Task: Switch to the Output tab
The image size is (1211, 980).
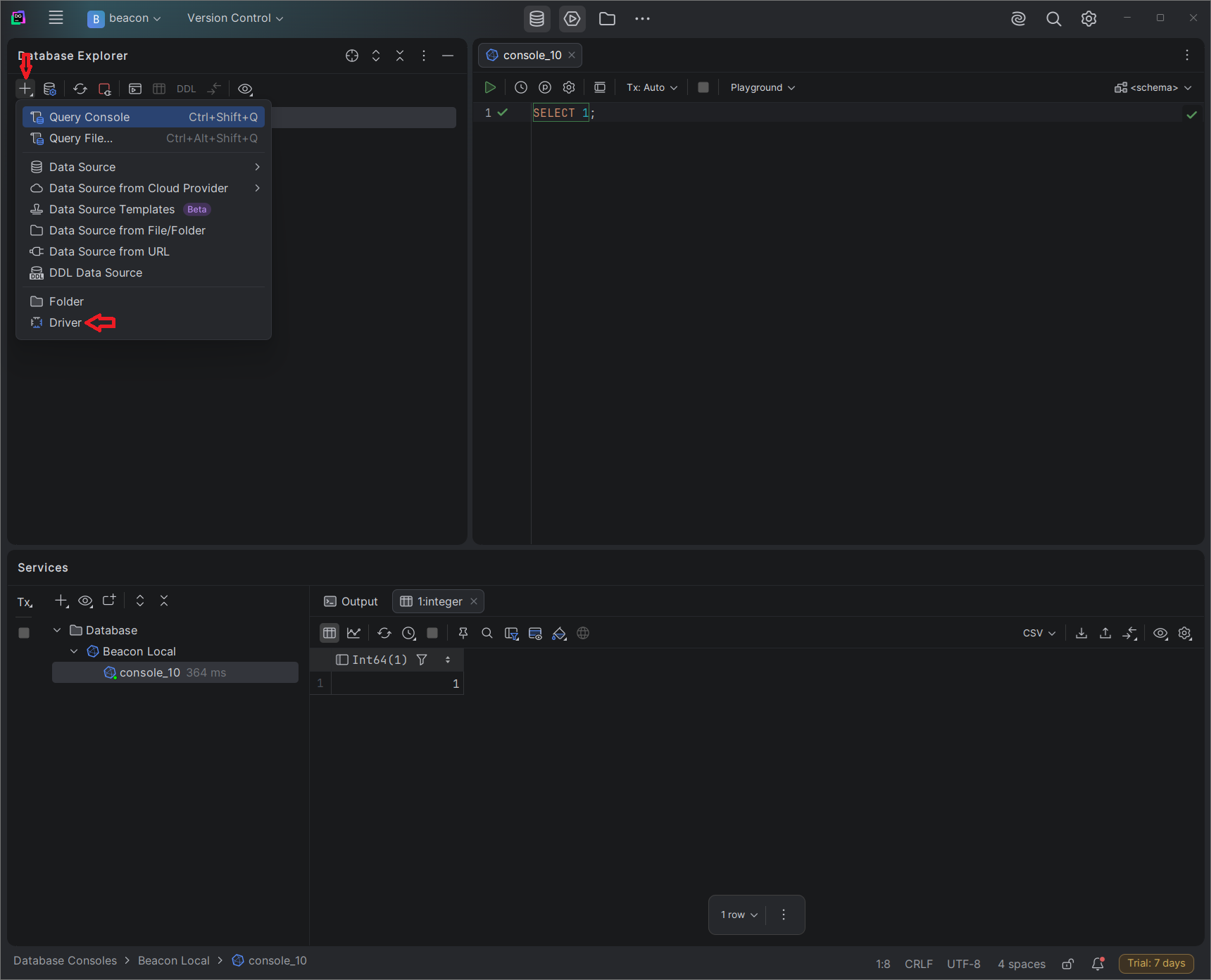Action: (351, 601)
